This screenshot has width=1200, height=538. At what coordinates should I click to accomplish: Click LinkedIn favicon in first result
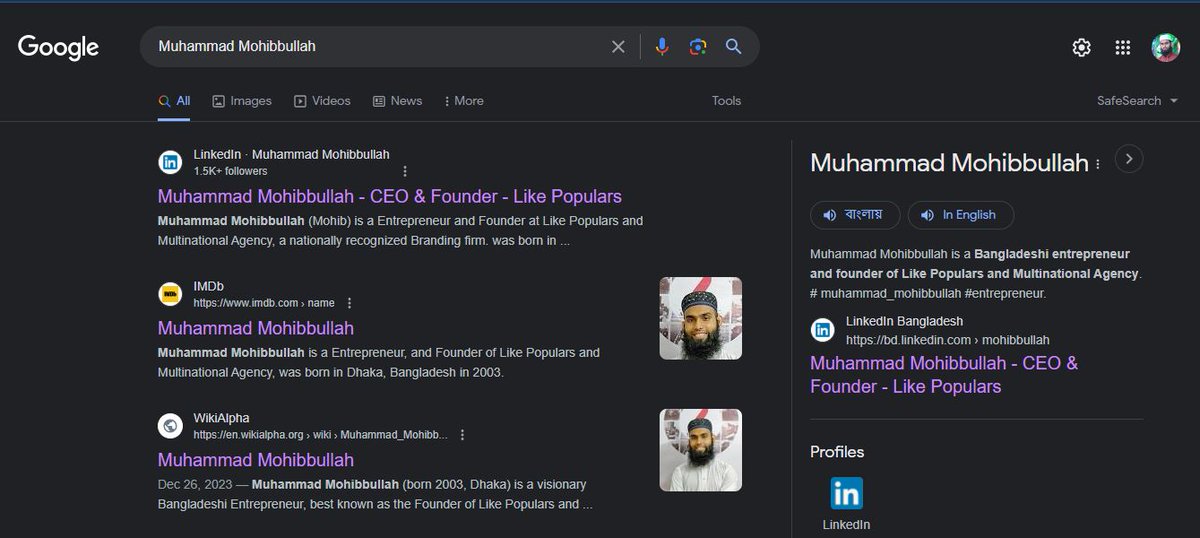(x=170, y=162)
